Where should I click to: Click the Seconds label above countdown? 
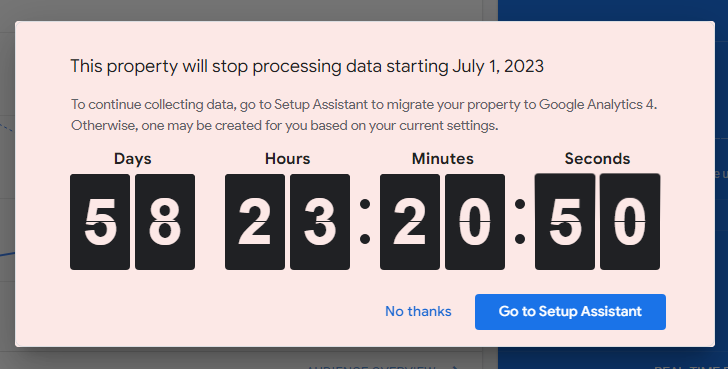[x=597, y=159]
